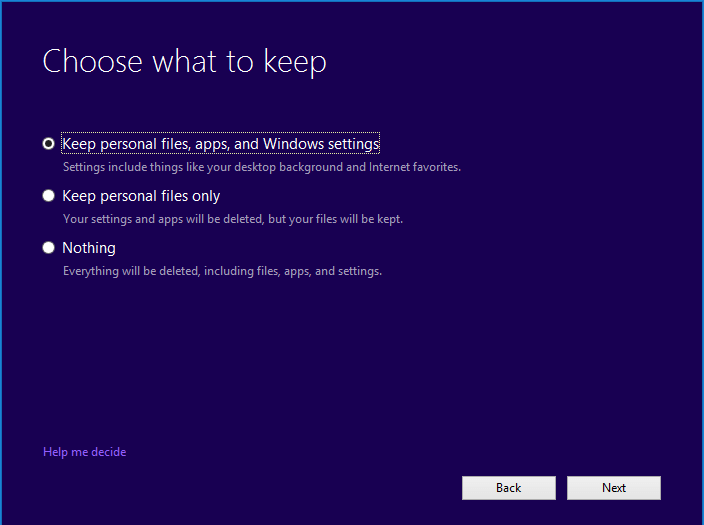Click description 'Your settings and apps will be deleted'
The image size is (704, 525).
coord(232,219)
